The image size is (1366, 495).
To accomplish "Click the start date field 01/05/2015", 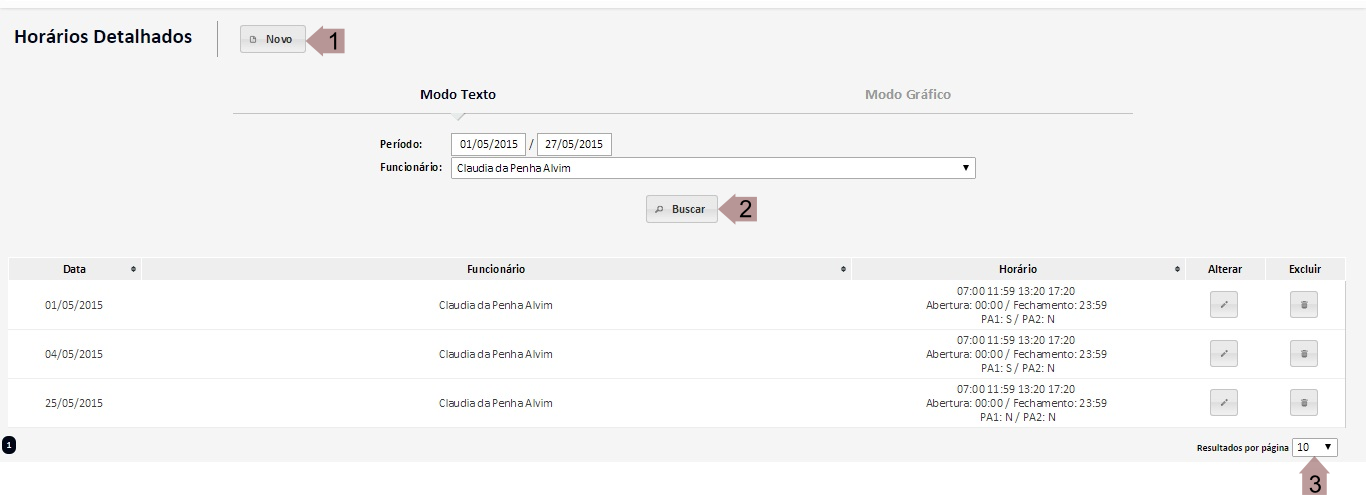I will tap(488, 144).
